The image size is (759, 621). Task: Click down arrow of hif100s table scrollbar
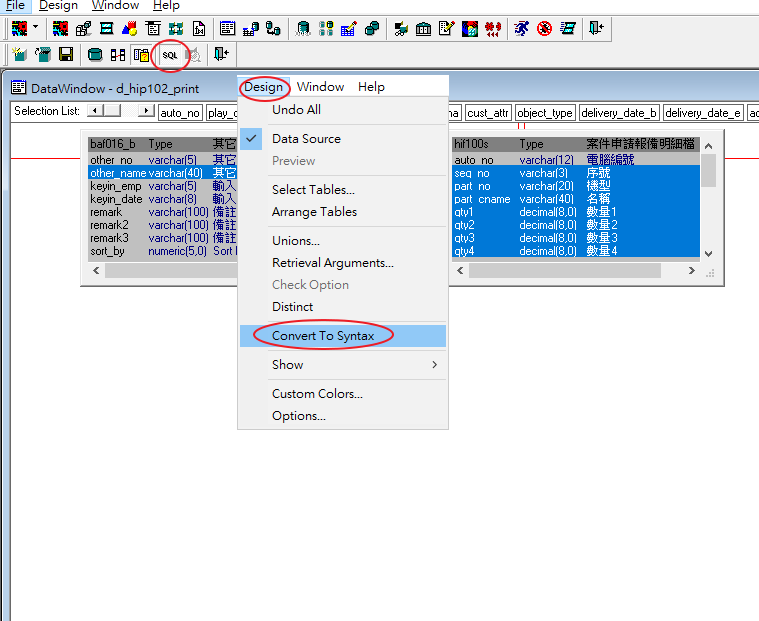point(708,253)
